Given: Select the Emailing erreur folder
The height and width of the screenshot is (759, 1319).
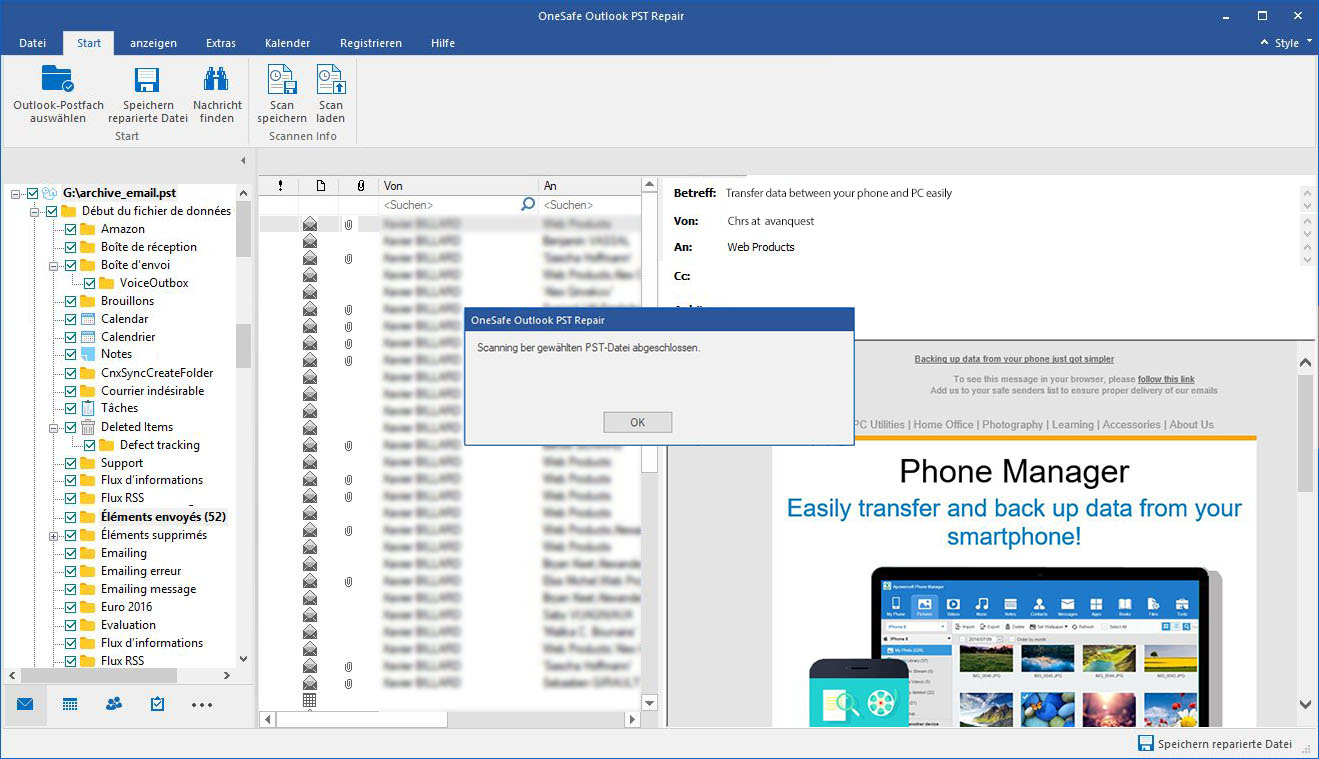Looking at the screenshot, I should point(141,571).
